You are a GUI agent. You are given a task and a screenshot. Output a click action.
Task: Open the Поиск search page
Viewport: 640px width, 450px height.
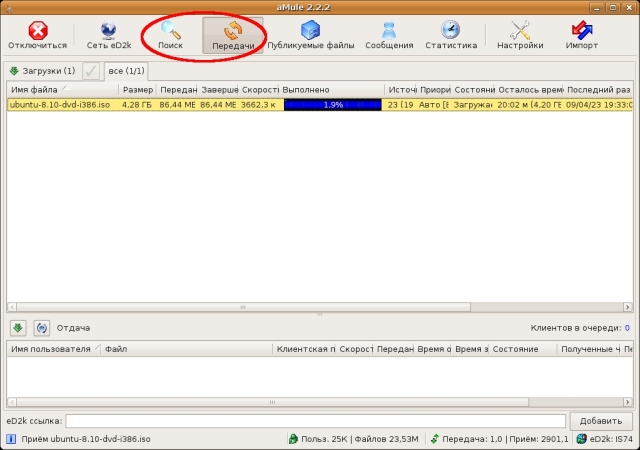point(170,34)
